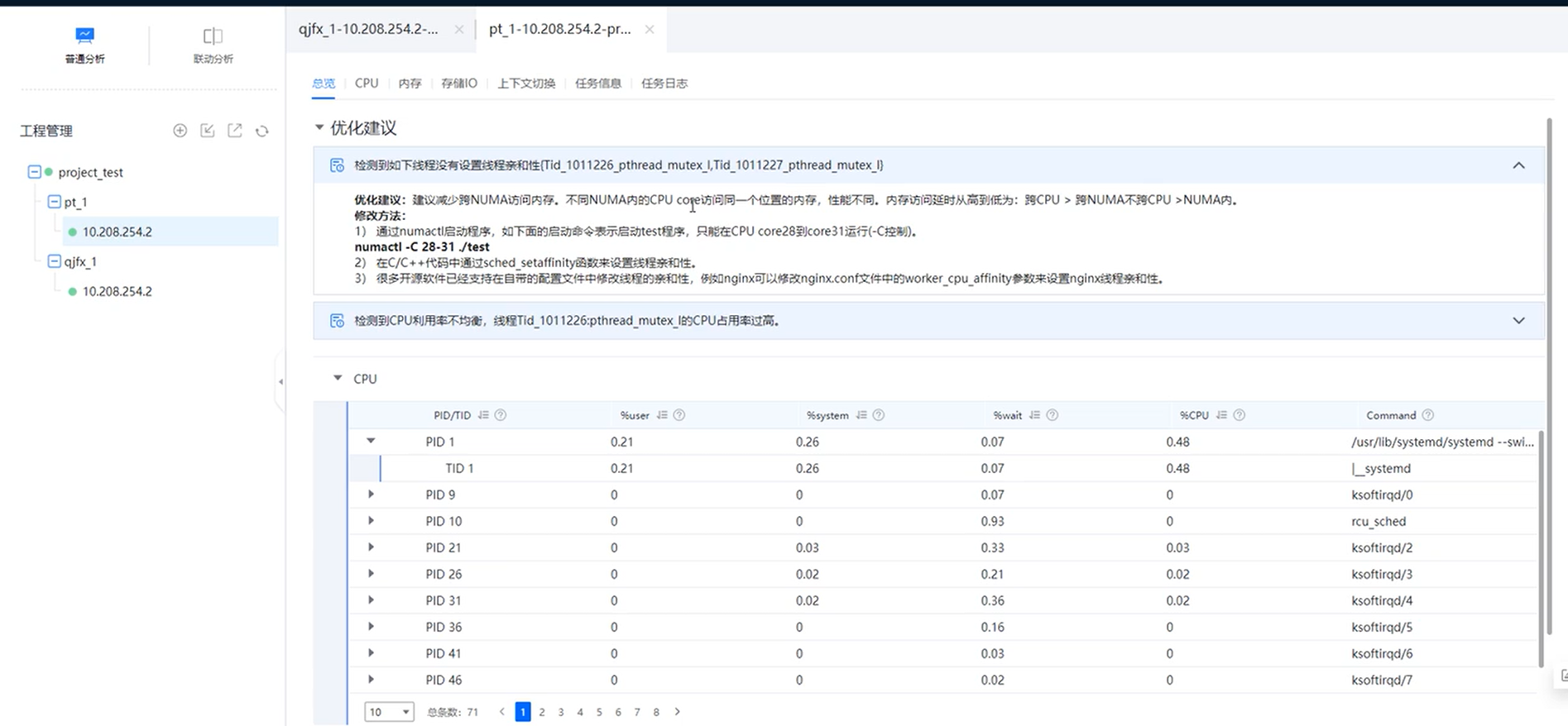Refresh the 工程管理 project list
This screenshot has height=726, width=1568.
pos(262,131)
